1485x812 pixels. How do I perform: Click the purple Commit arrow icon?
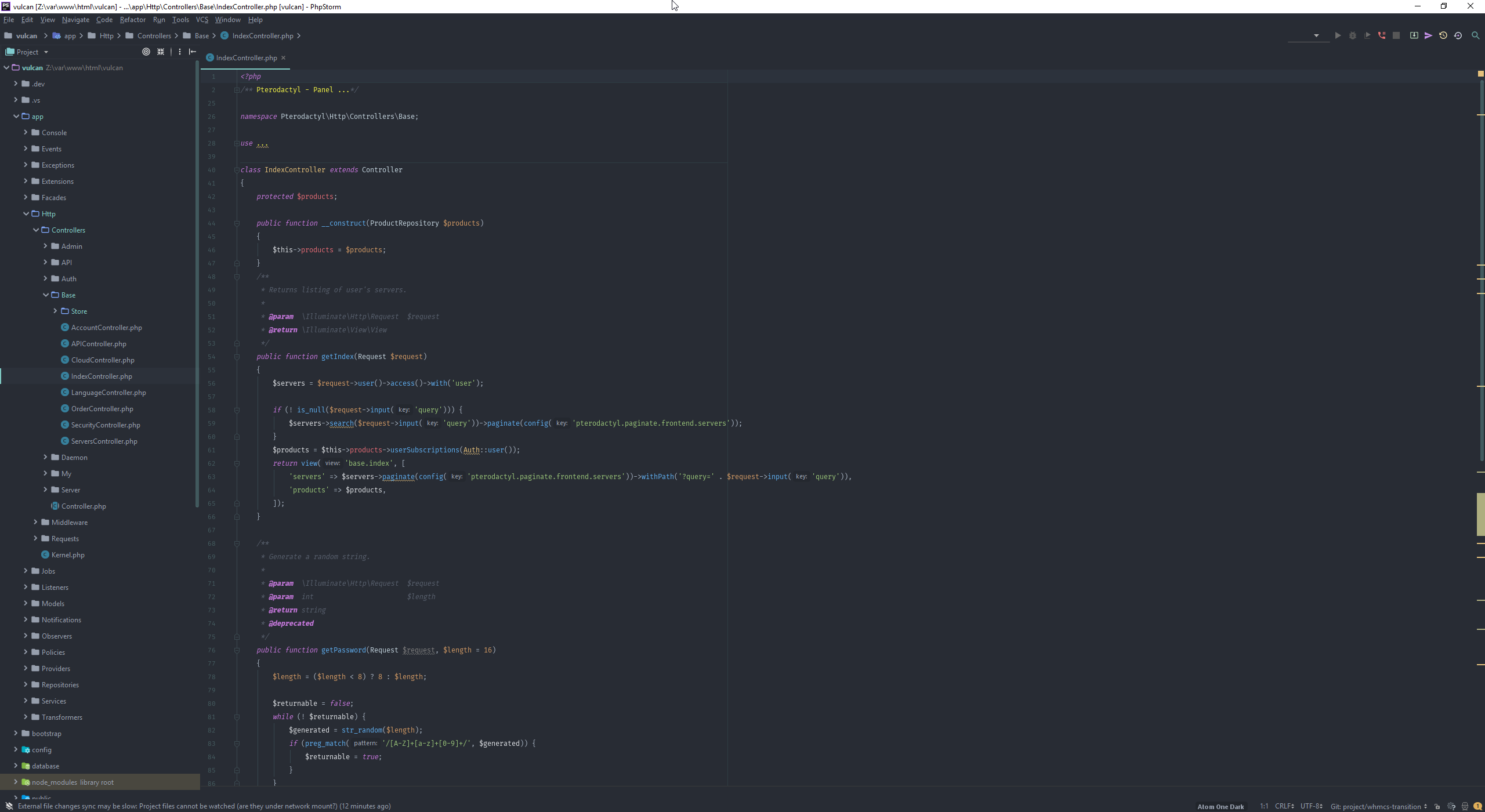coord(1428,35)
